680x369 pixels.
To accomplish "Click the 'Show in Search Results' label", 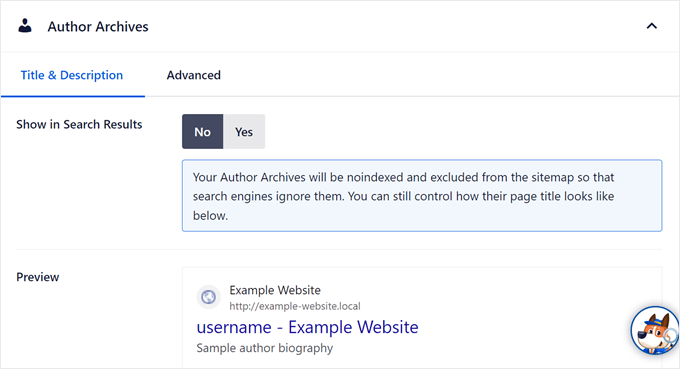I will coord(79,124).
